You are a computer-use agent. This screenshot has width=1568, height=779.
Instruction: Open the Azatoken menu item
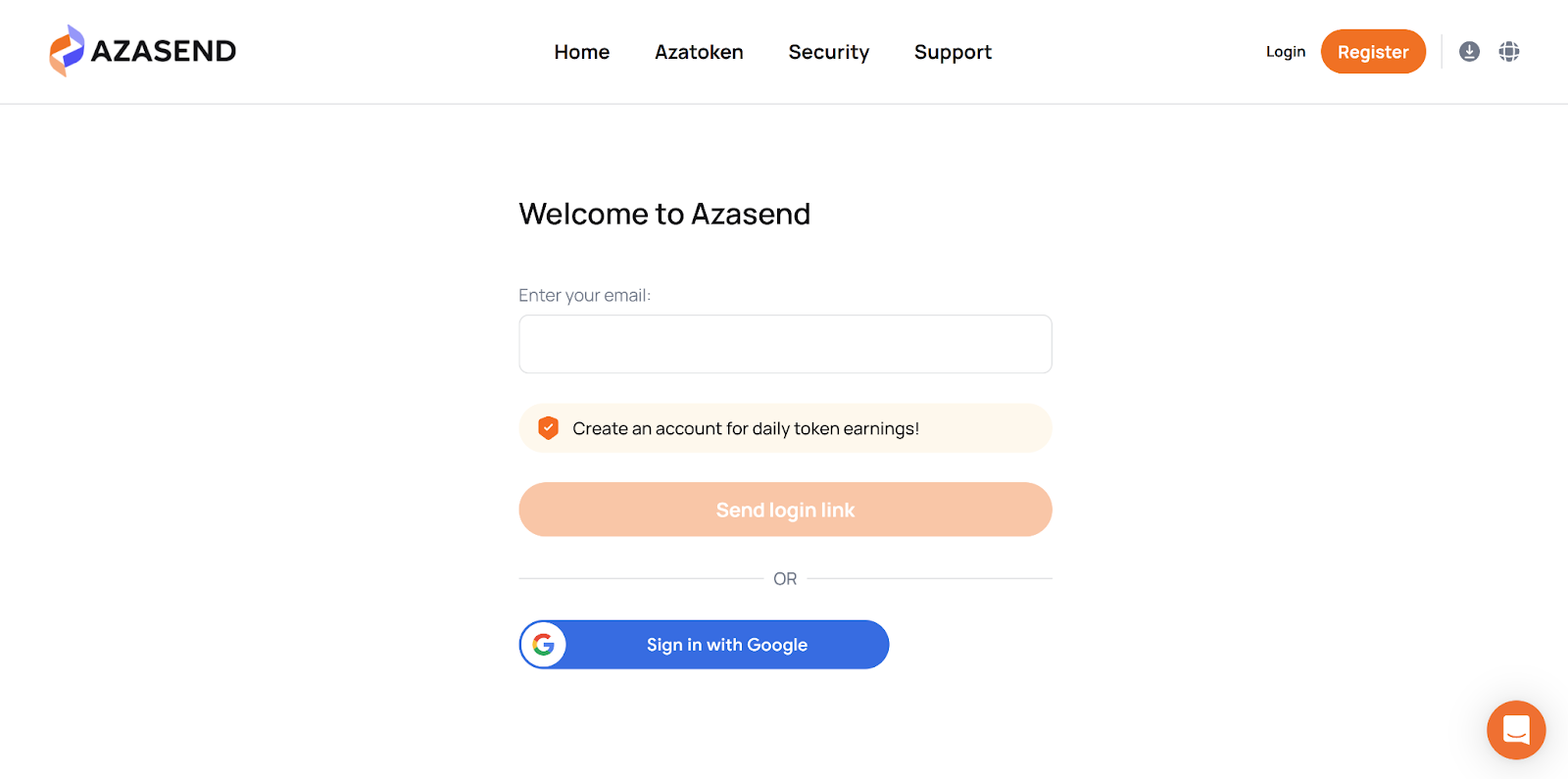click(x=699, y=52)
